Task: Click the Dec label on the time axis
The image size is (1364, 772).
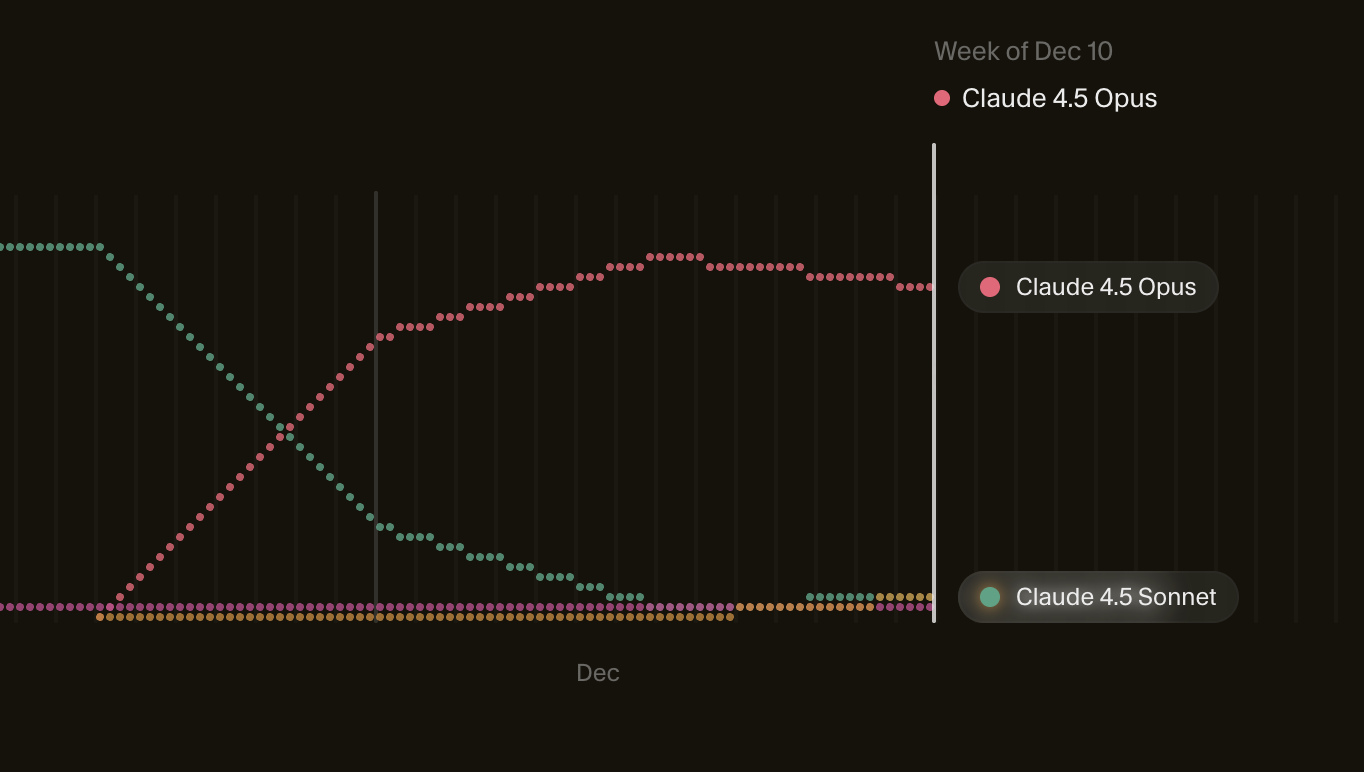Action: (x=598, y=673)
